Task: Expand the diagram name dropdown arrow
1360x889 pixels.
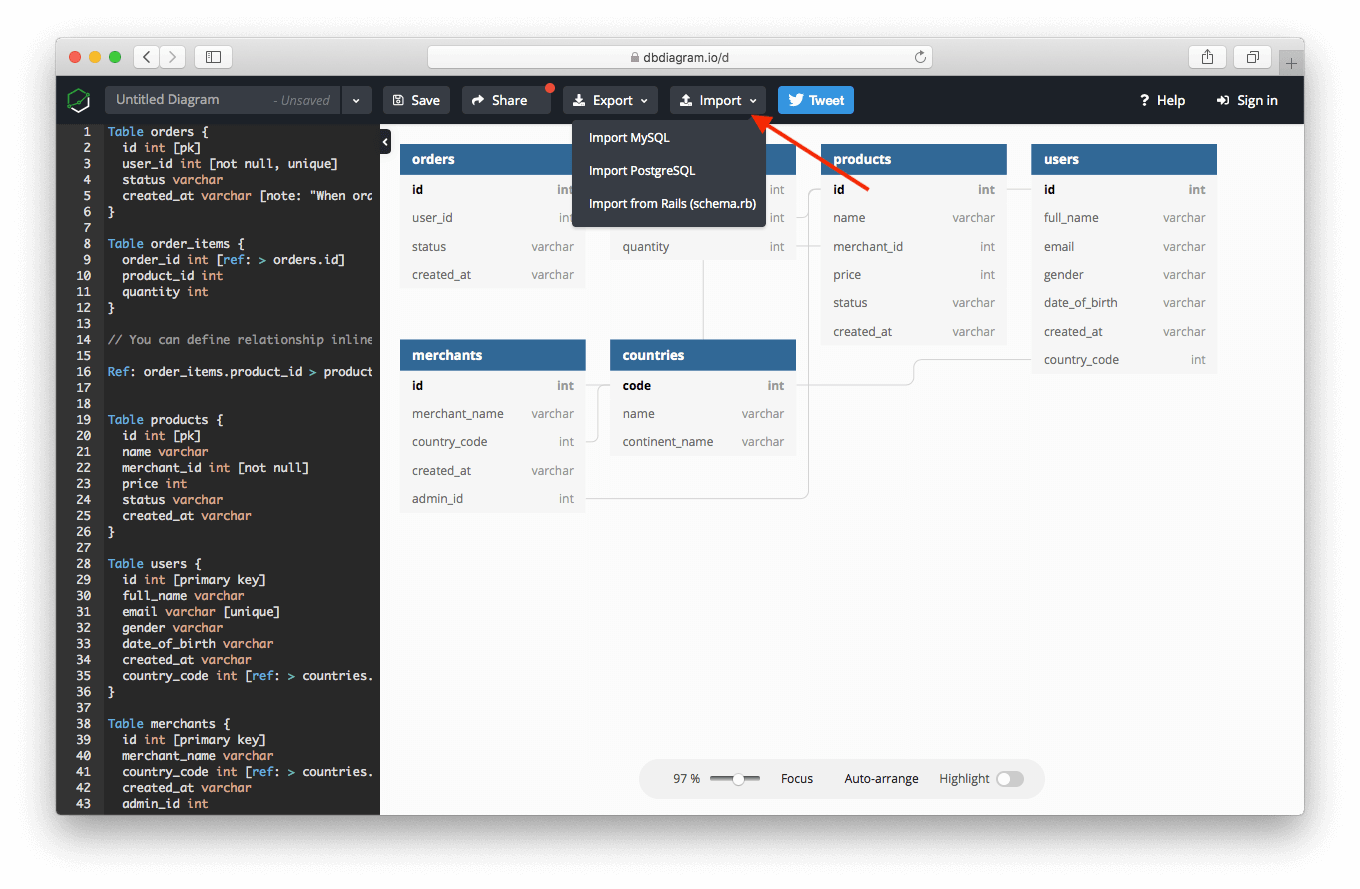Action: pos(356,100)
